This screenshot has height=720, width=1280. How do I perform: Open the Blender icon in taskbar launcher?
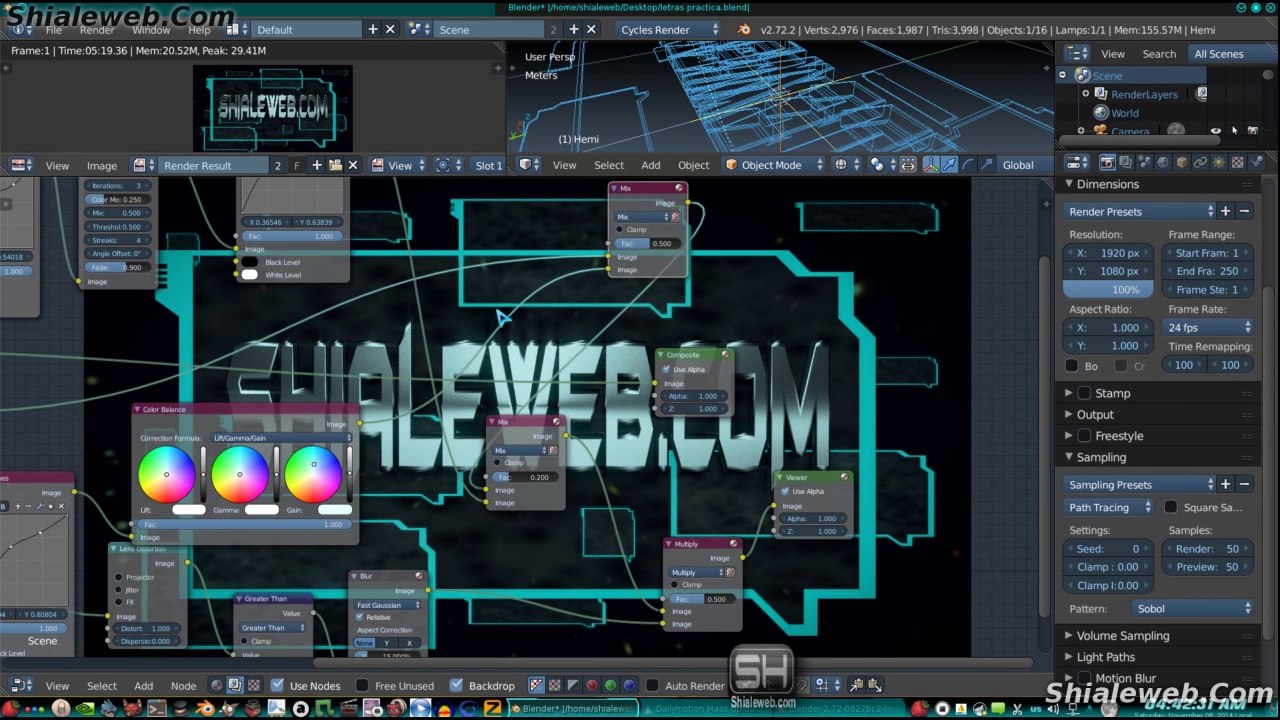pyautogui.click(x=204, y=708)
